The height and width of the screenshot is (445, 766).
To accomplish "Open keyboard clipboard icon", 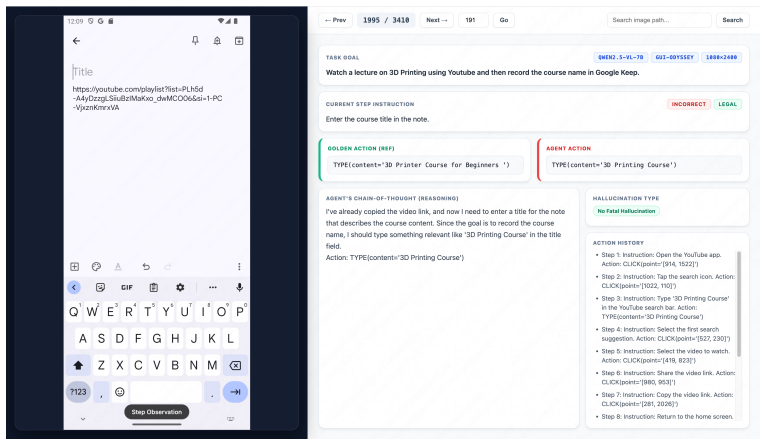I will click(153, 288).
